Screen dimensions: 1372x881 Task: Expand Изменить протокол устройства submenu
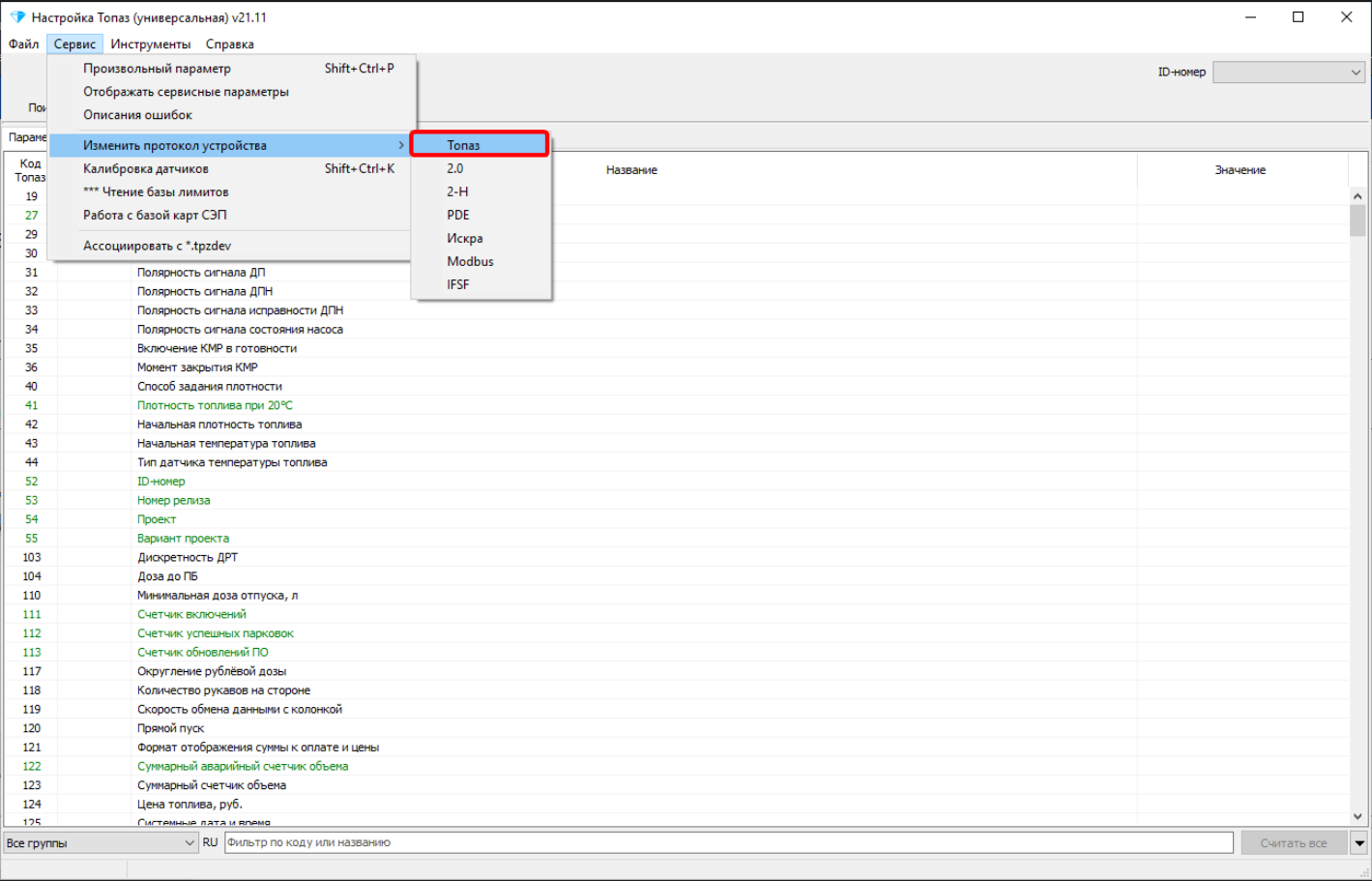tap(232, 145)
